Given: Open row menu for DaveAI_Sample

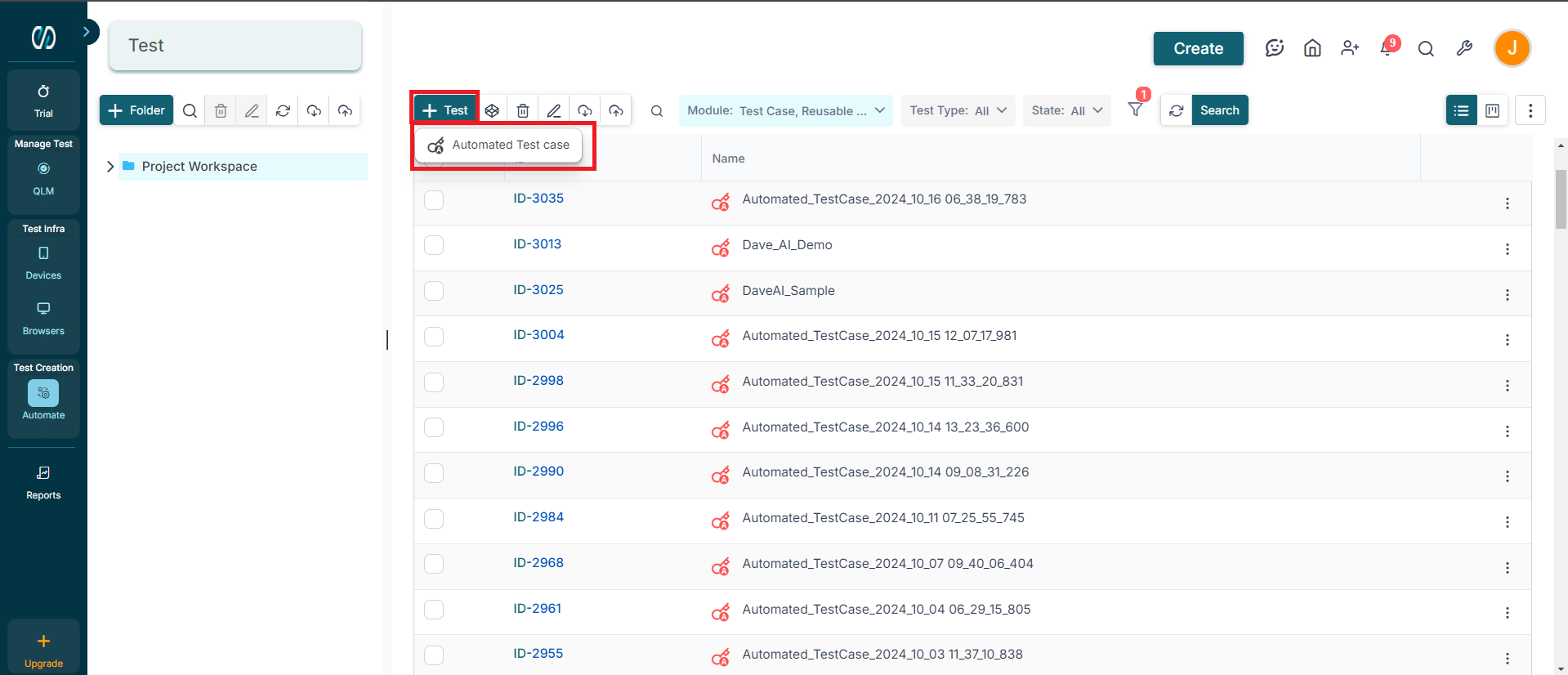Looking at the screenshot, I should click(1508, 295).
